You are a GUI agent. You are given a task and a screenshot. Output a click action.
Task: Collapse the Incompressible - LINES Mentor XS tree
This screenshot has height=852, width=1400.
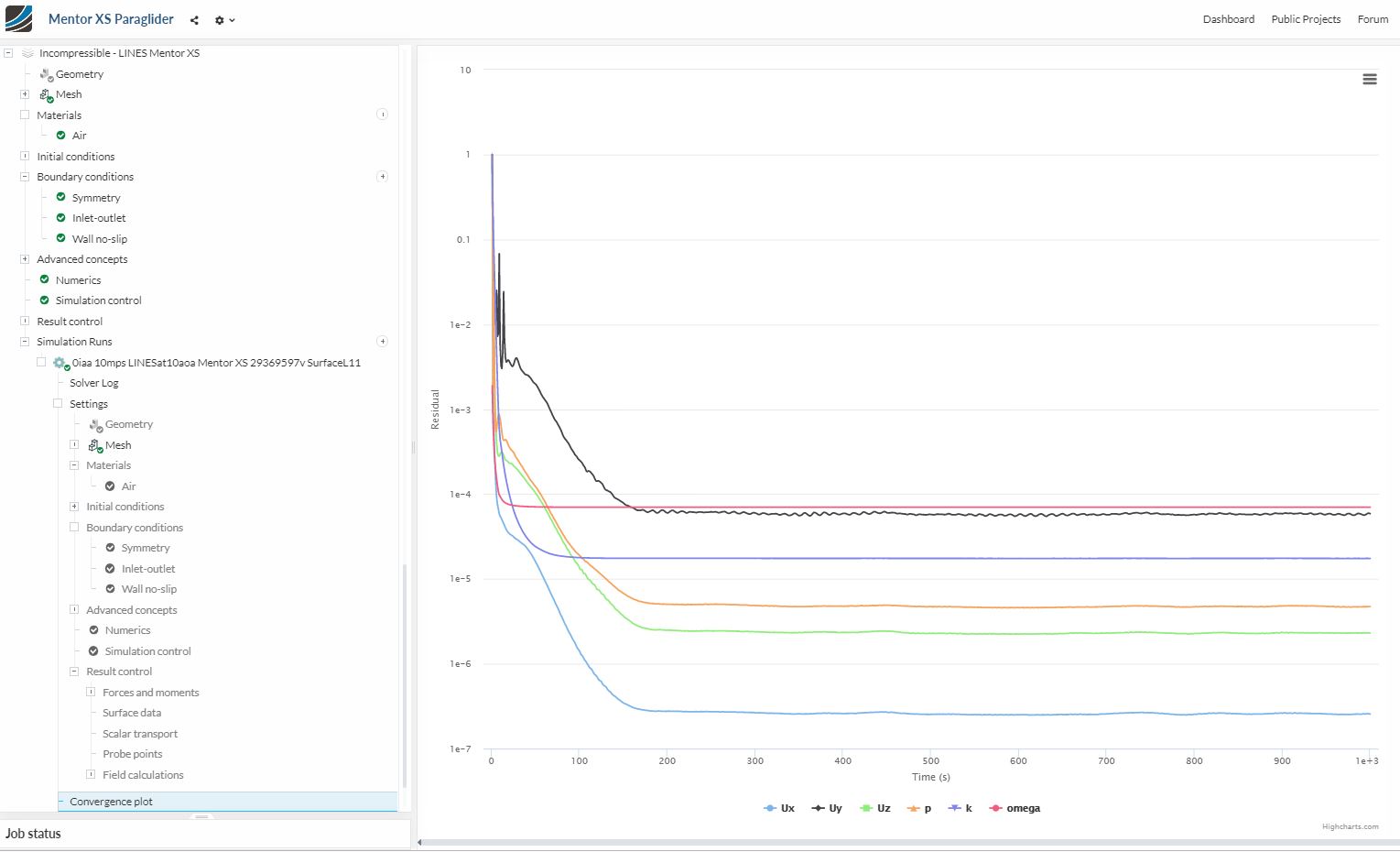coord(8,53)
